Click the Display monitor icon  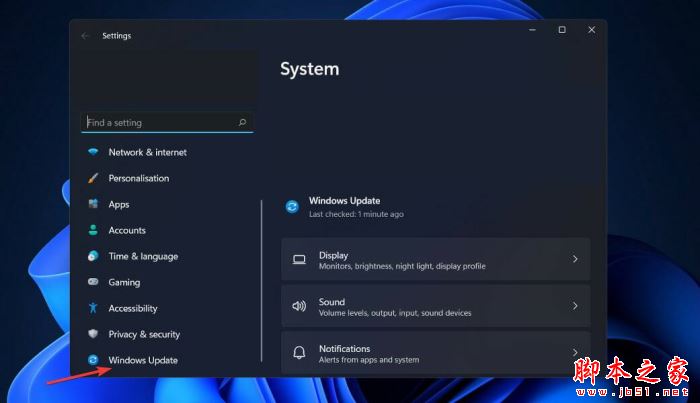click(x=299, y=259)
